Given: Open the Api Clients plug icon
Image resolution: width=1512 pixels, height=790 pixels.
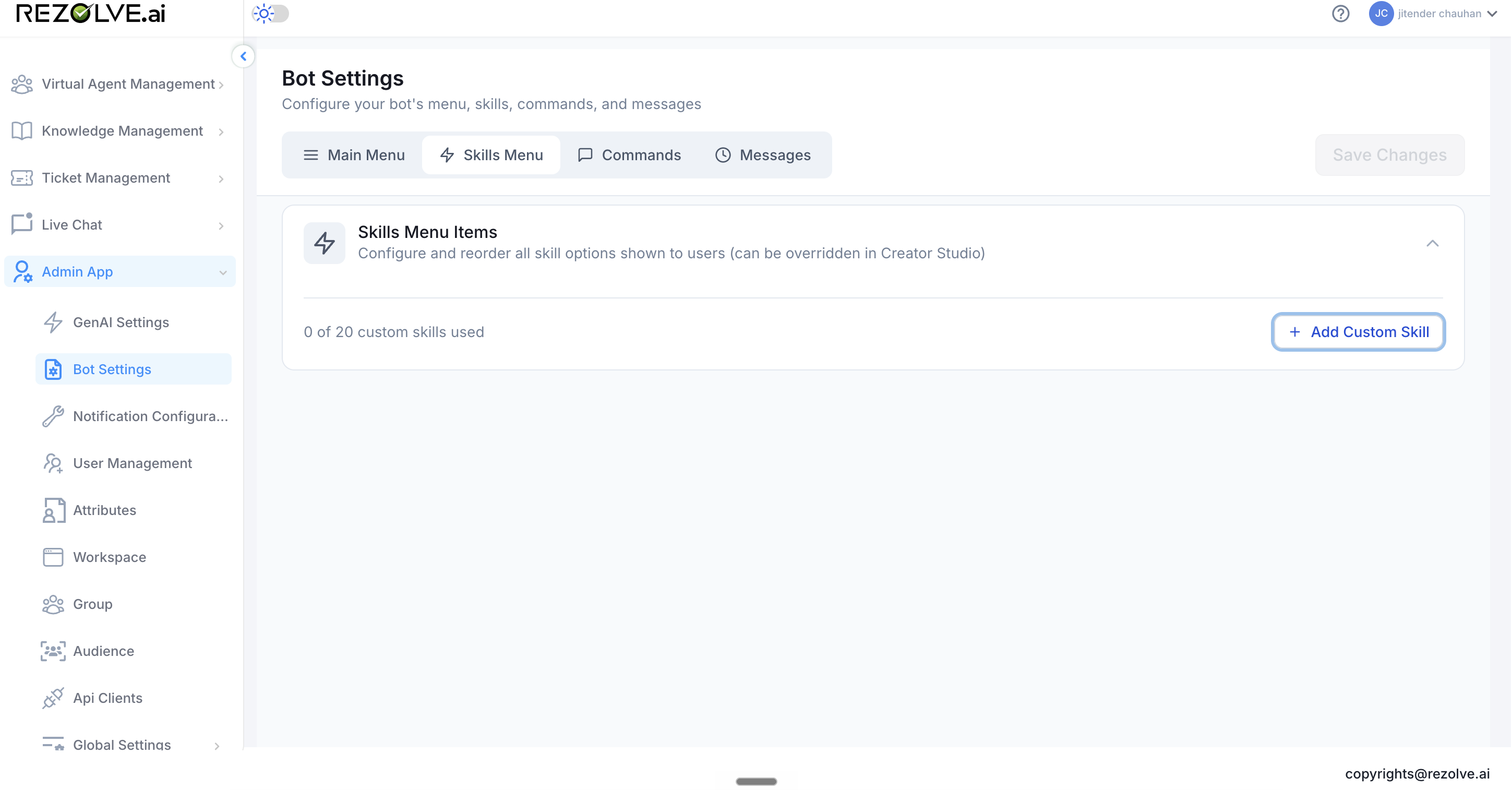Looking at the screenshot, I should tap(53, 698).
